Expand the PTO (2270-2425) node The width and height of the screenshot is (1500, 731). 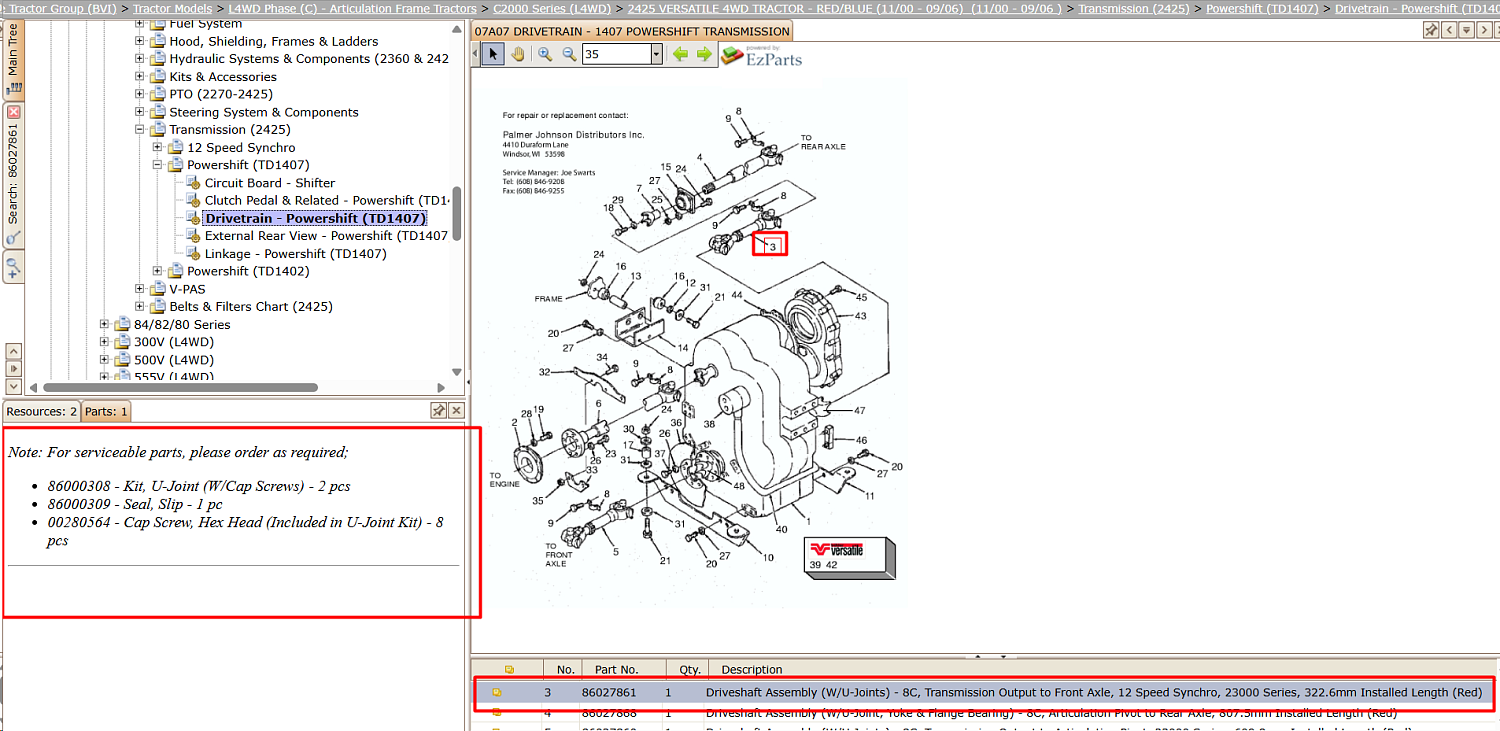click(140, 94)
